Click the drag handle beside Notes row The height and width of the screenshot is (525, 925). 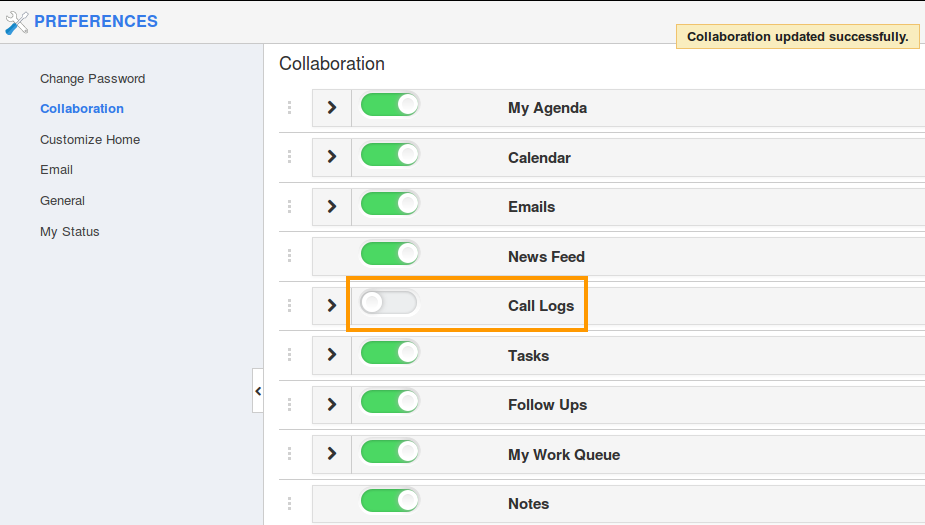(x=289, y=503)
